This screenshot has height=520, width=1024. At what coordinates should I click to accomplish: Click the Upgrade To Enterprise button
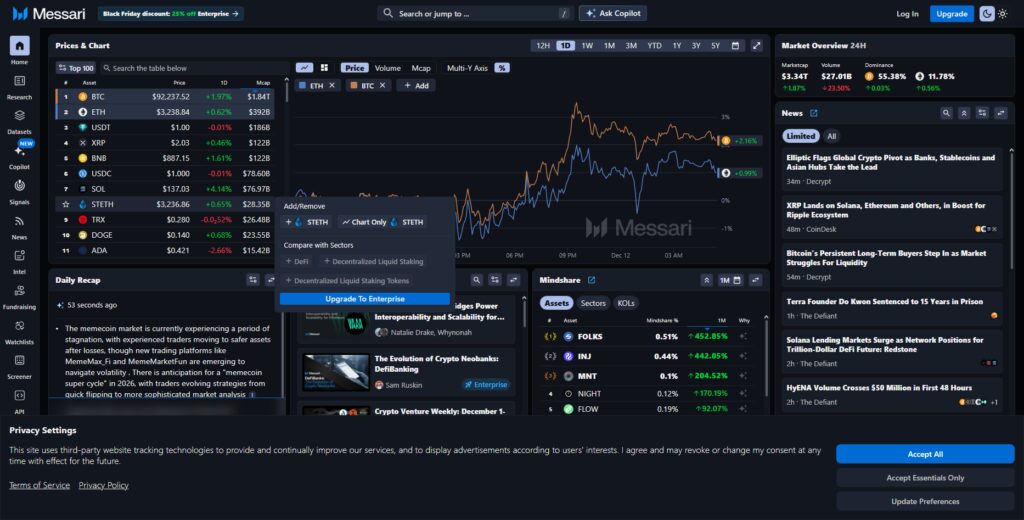[x=365, y=299]
